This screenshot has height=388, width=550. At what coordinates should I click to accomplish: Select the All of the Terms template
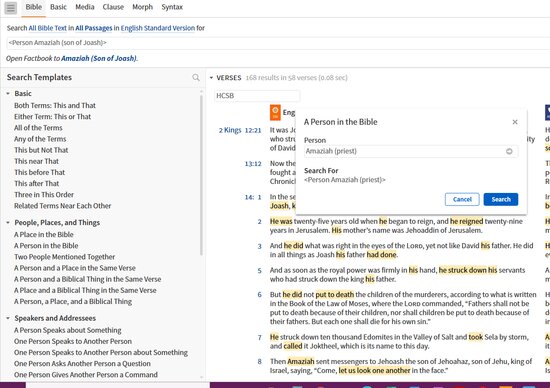click(x=38, y=128)
